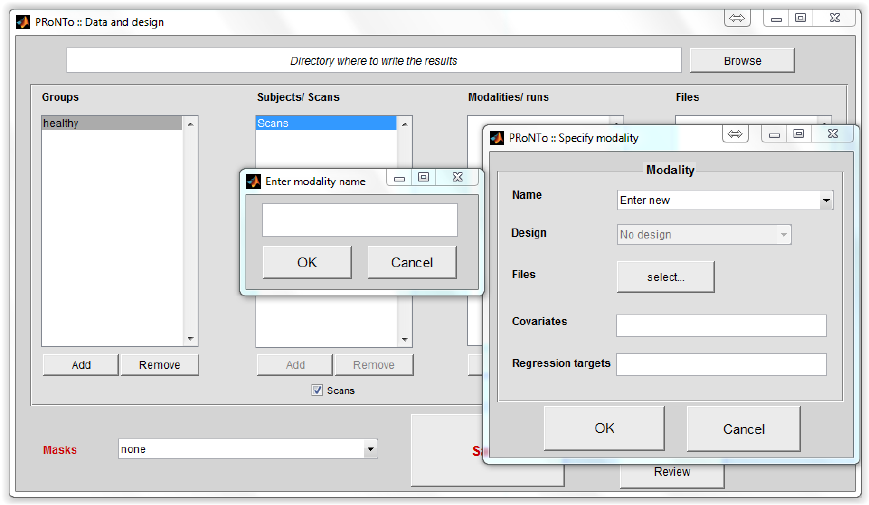Focus the modality name text field

(360, 220)
